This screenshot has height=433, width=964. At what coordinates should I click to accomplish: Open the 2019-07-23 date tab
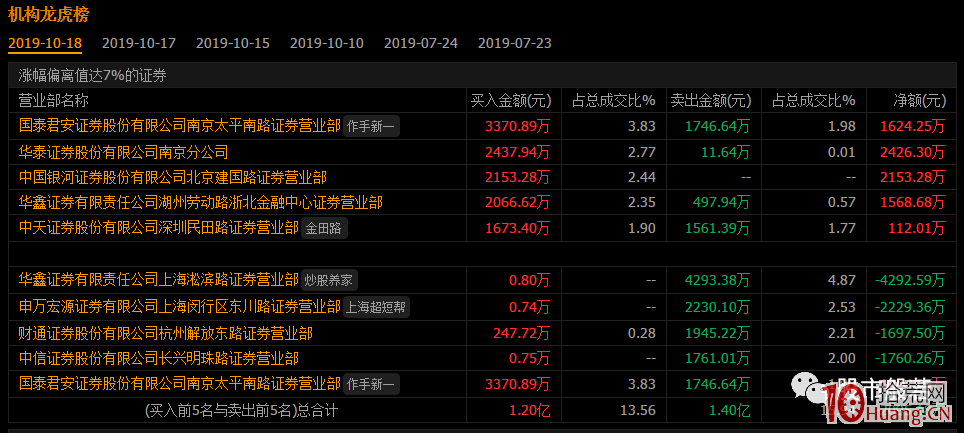[515, 43]
